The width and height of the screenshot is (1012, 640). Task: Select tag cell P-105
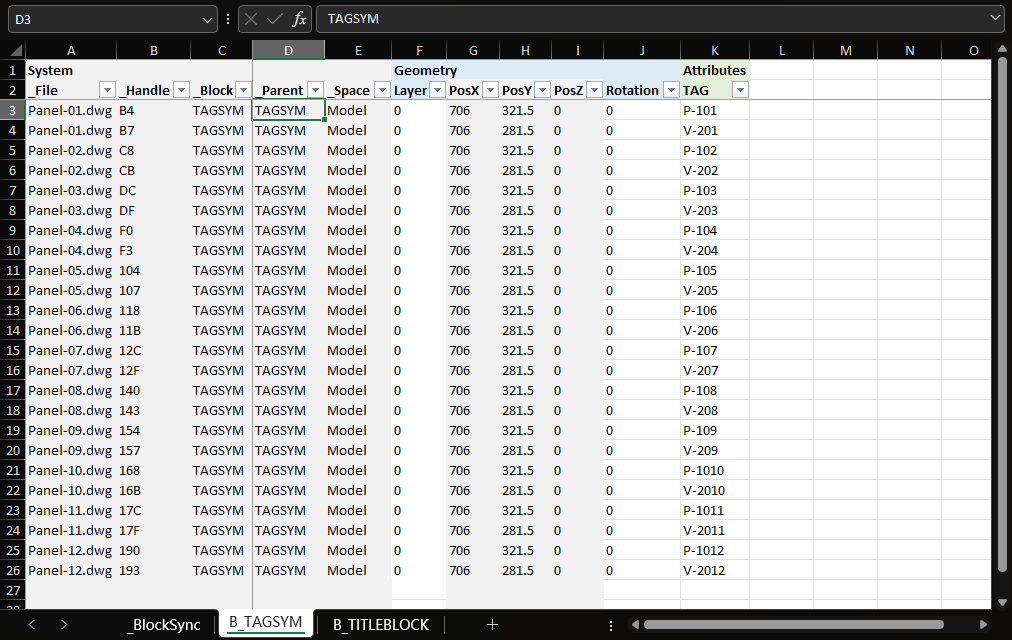coord(714,270)
